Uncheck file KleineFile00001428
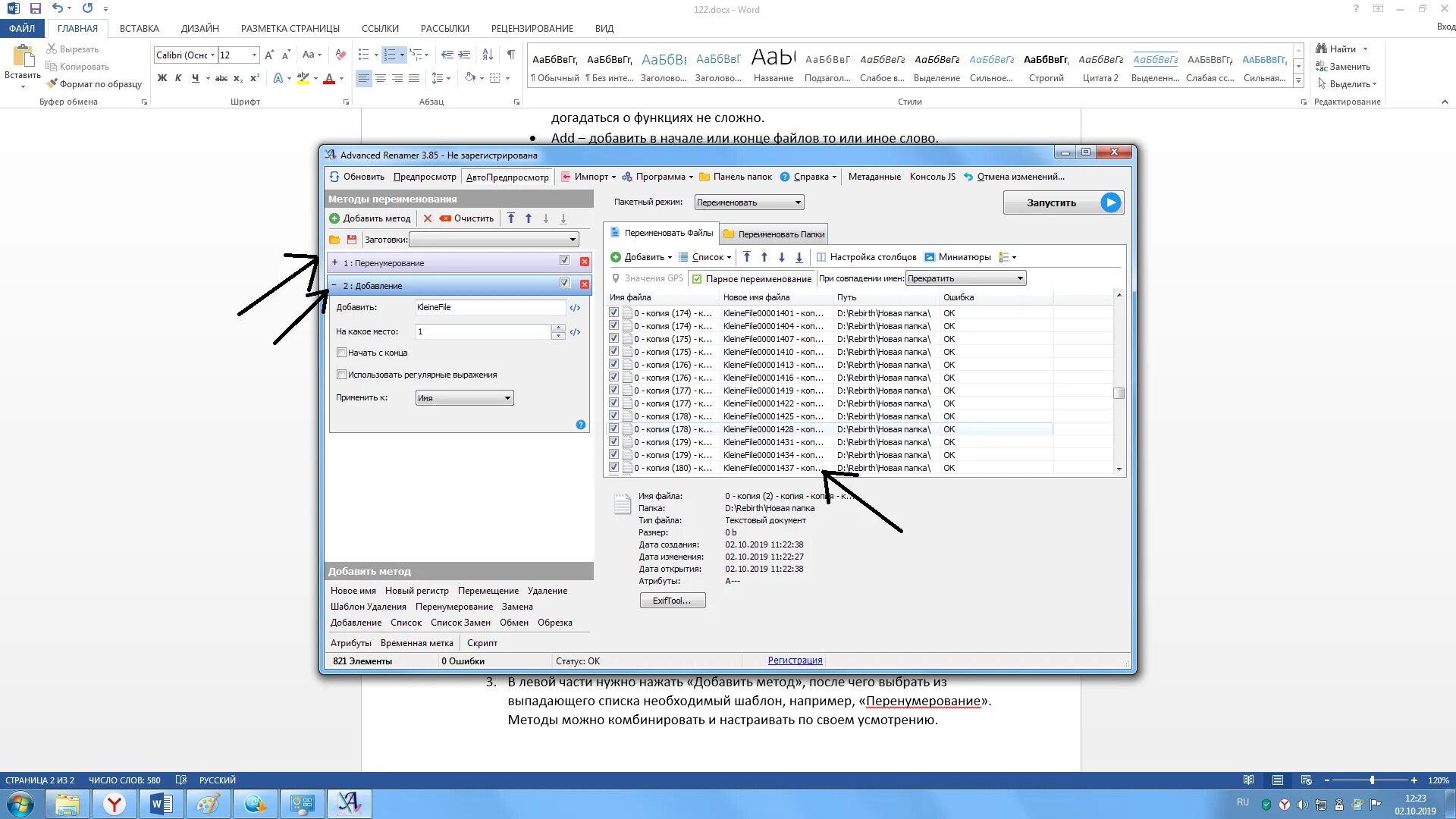Image resolution: width=1456 pixels, height=819 pixels. click(613, 428)
